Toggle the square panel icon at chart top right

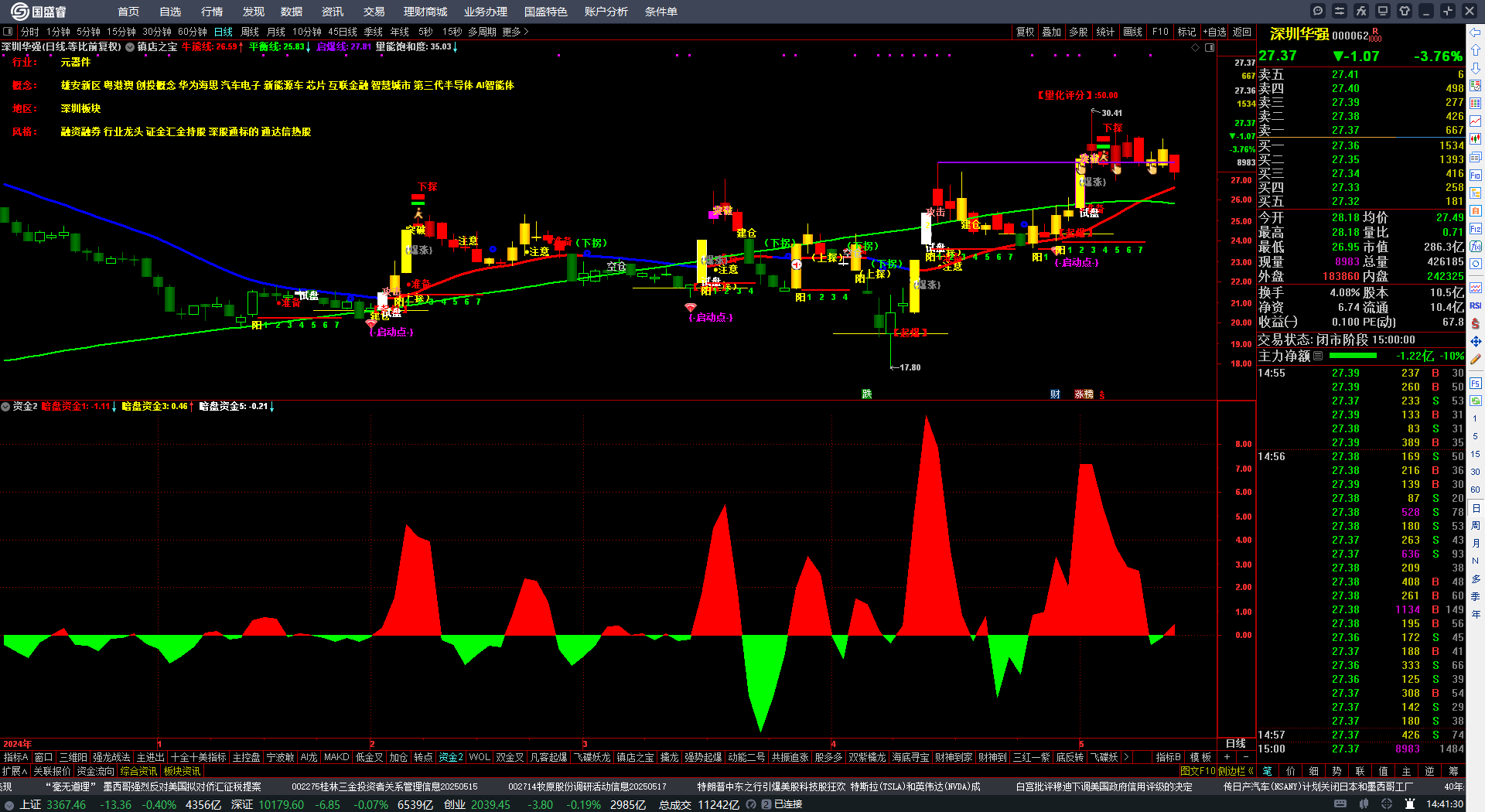pyautogui.click(x=1210, y=47)
